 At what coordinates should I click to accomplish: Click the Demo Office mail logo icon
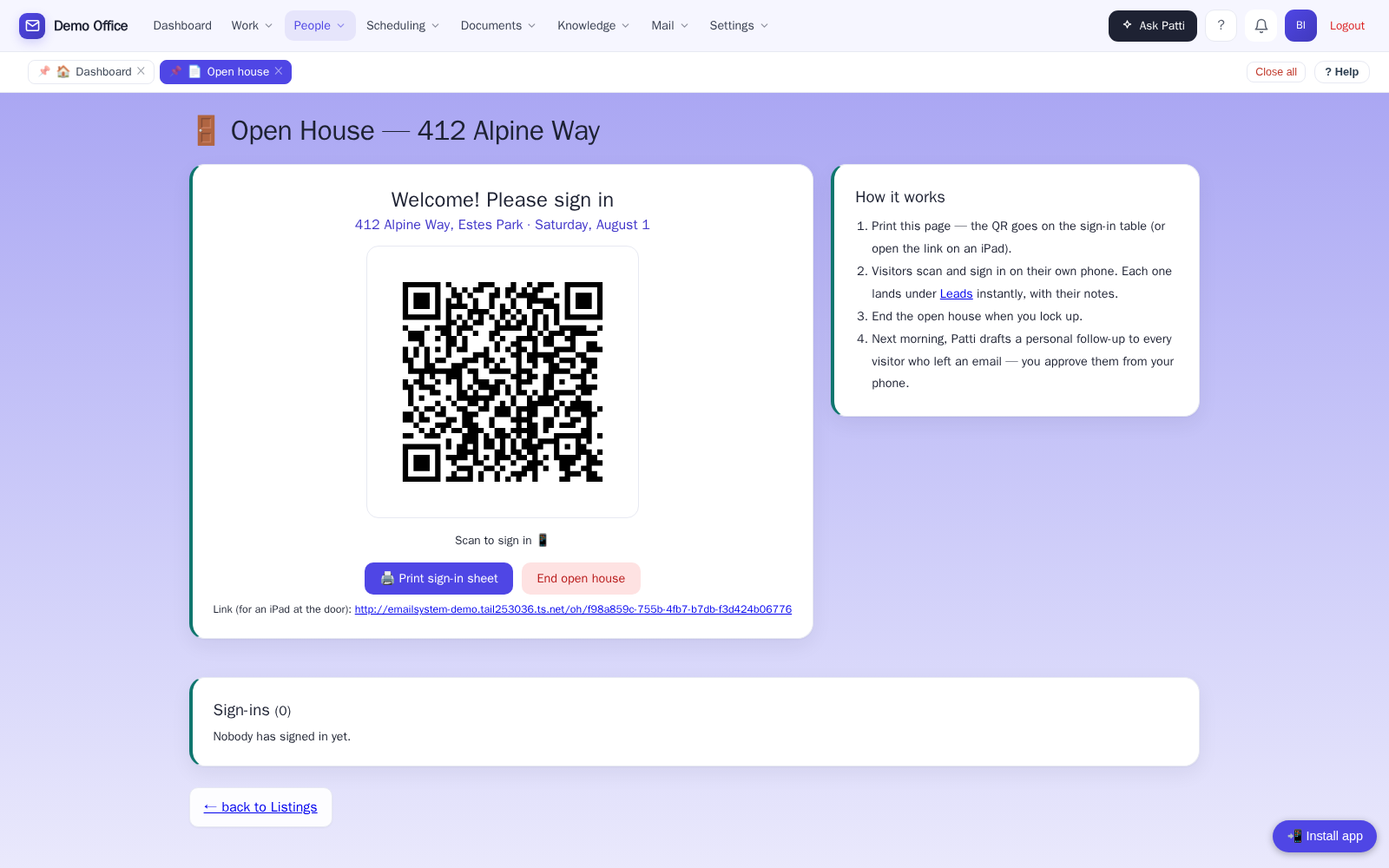32,26
